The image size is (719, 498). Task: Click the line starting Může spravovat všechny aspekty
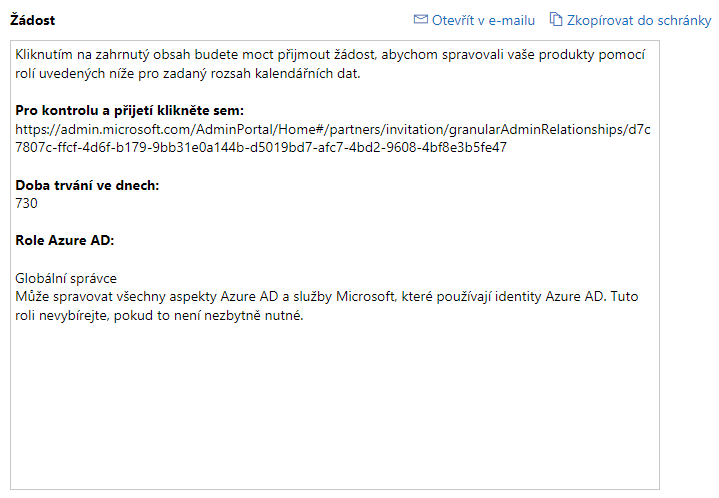point(326,297)
